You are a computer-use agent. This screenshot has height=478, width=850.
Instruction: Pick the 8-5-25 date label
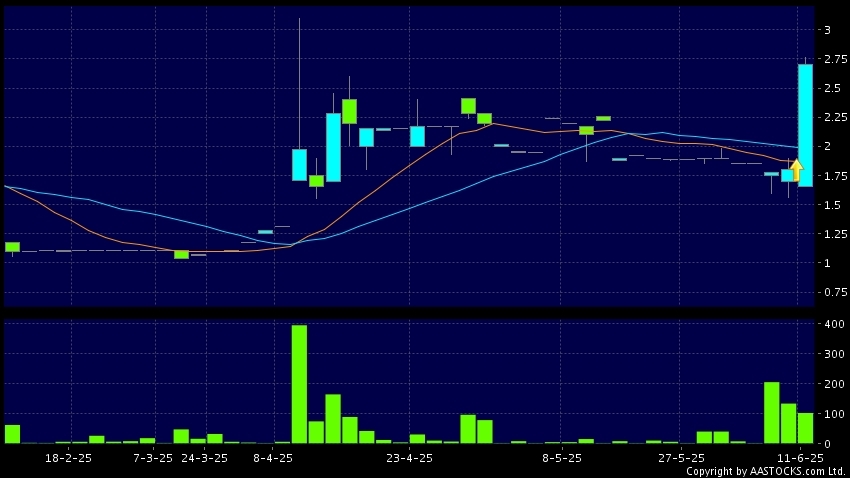click(x=562, y=458)
